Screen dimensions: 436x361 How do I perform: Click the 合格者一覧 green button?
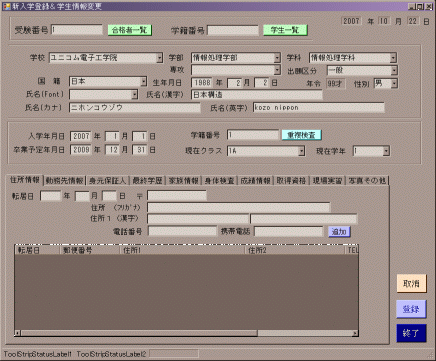130,30
